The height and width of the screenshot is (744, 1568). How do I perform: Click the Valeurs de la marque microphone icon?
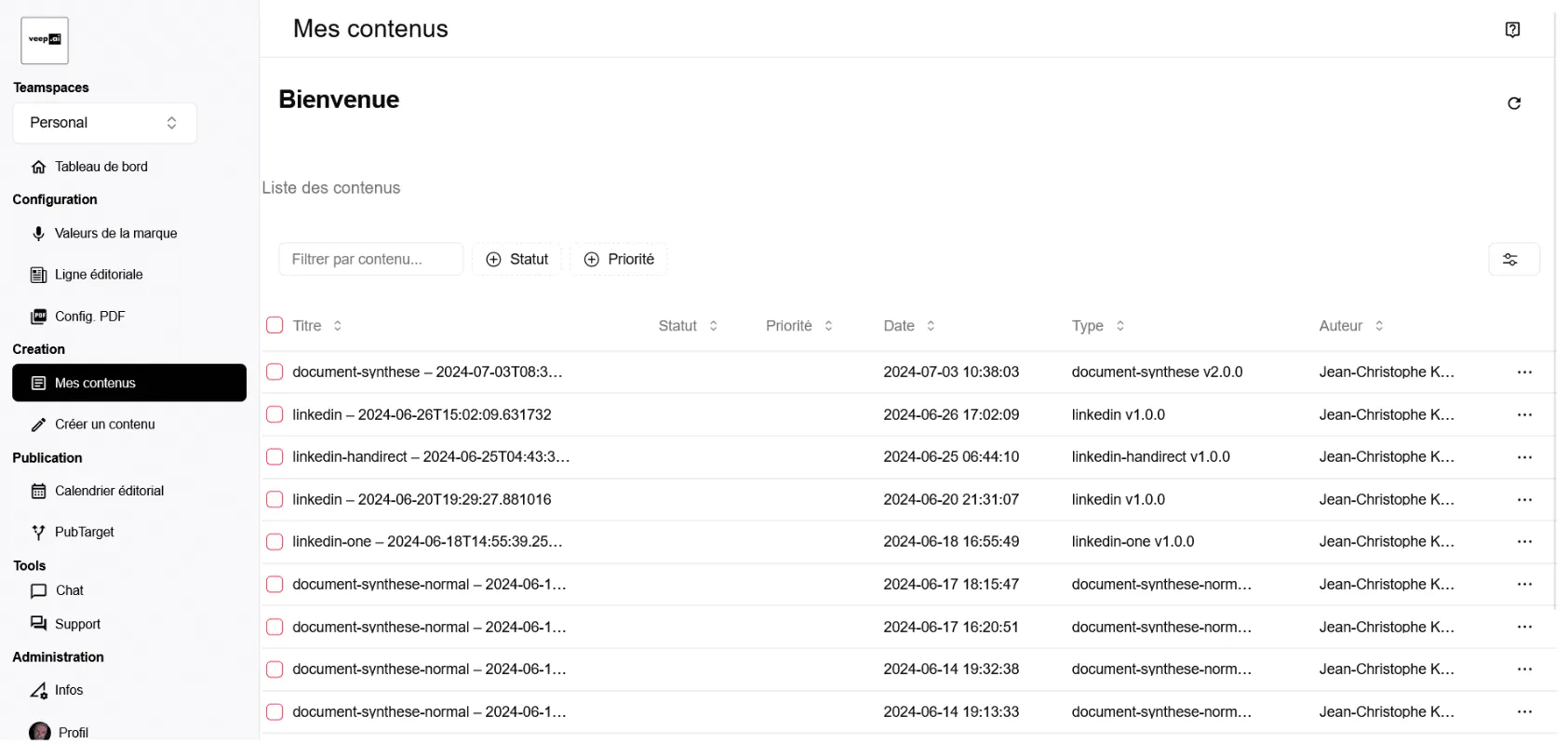[x=38, y=234]
